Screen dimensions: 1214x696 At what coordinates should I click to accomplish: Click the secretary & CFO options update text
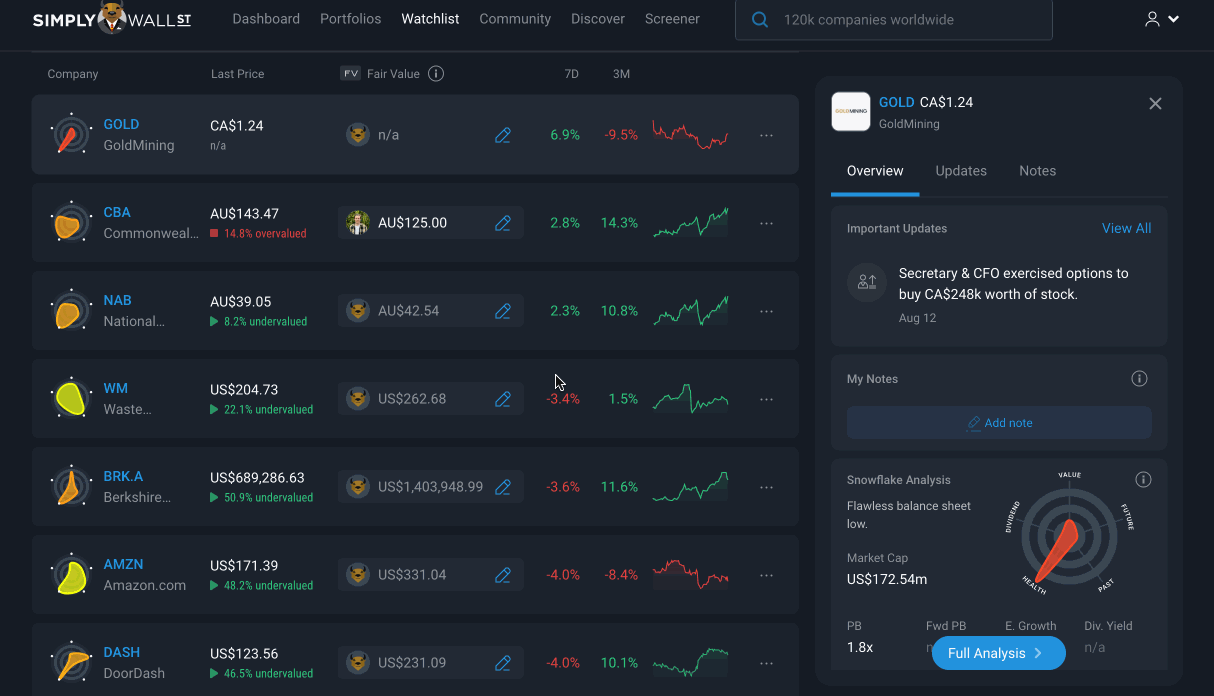(x=1013, y=284)
